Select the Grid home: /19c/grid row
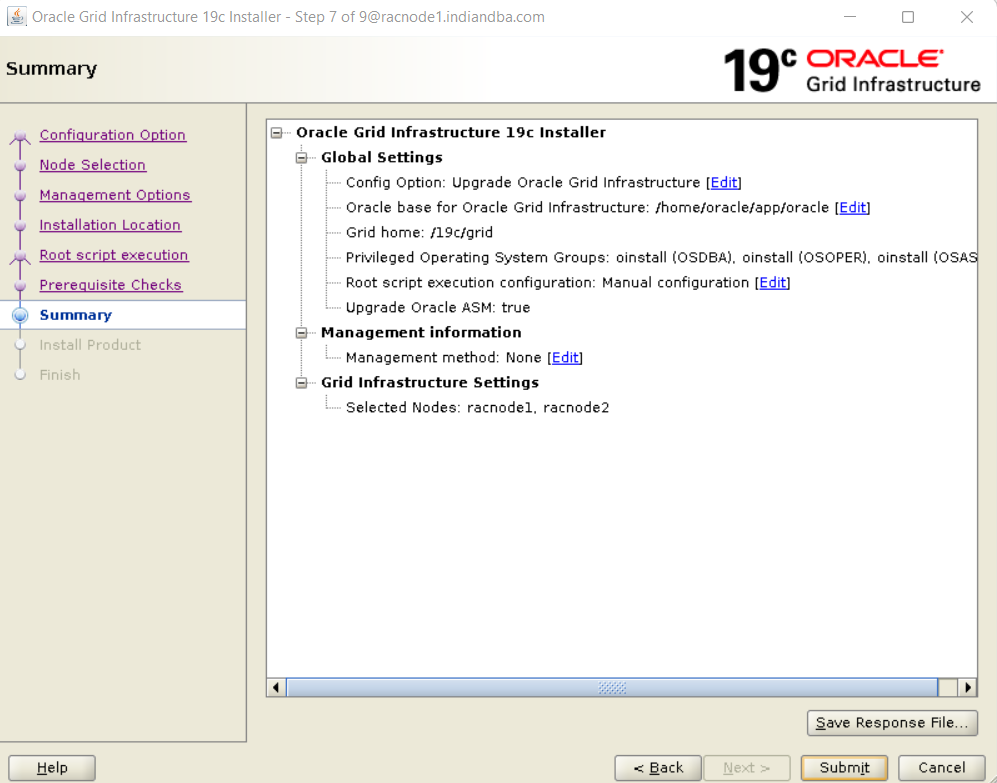This screenshot has width=997, height=783. point(420,233)
